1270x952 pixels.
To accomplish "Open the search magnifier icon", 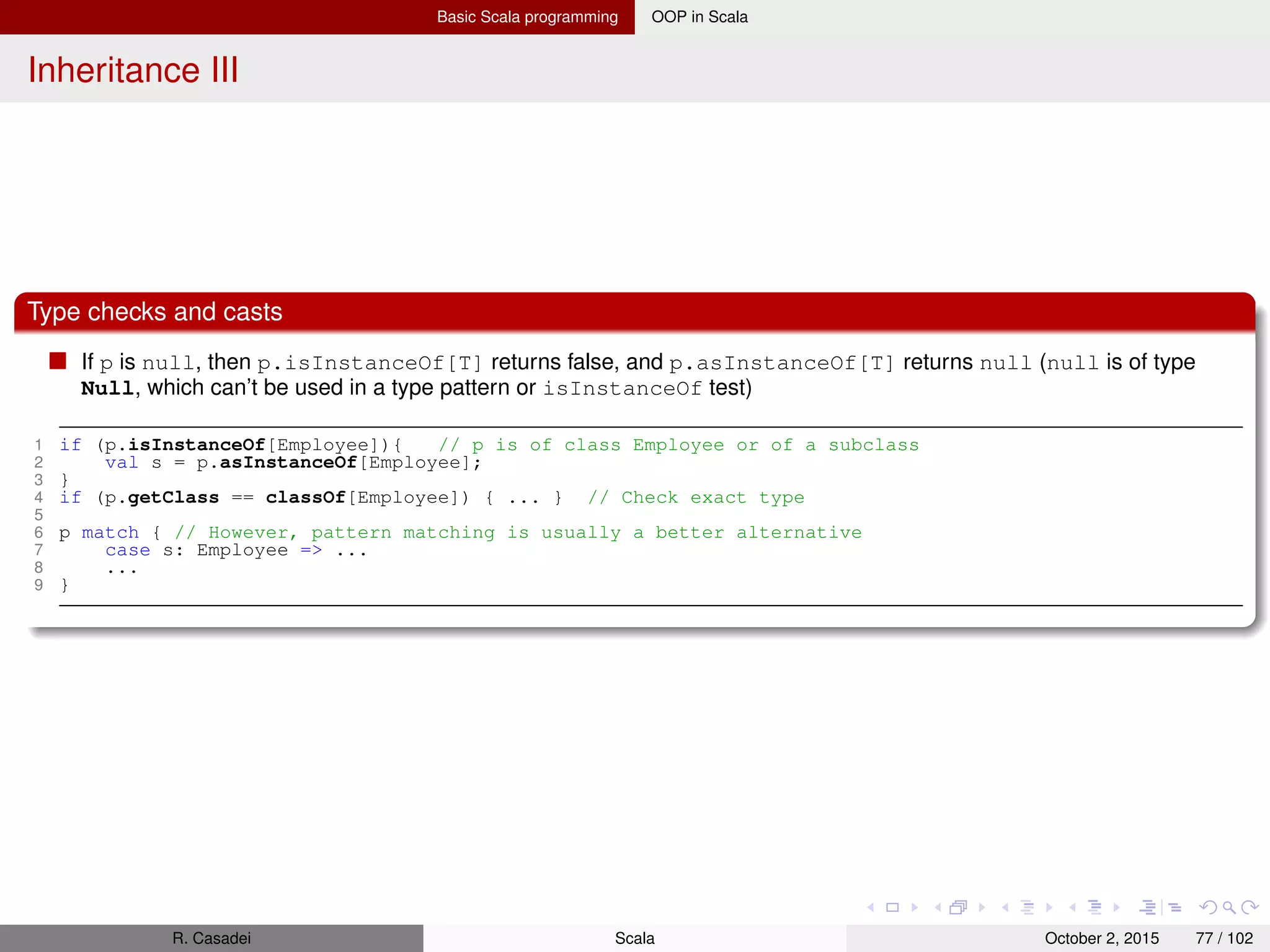I will point(1229,907).
